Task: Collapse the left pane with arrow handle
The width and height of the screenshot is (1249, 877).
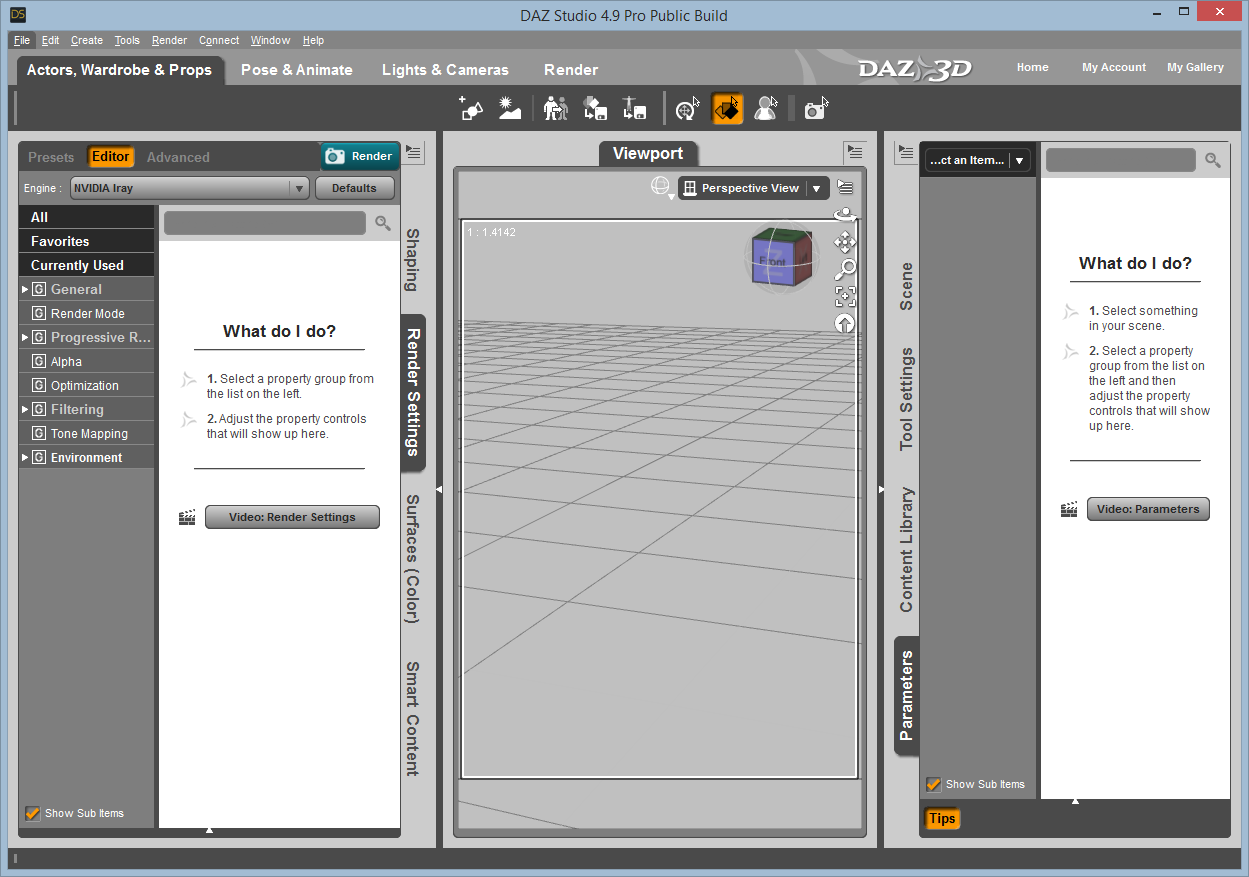Action: 439,489
